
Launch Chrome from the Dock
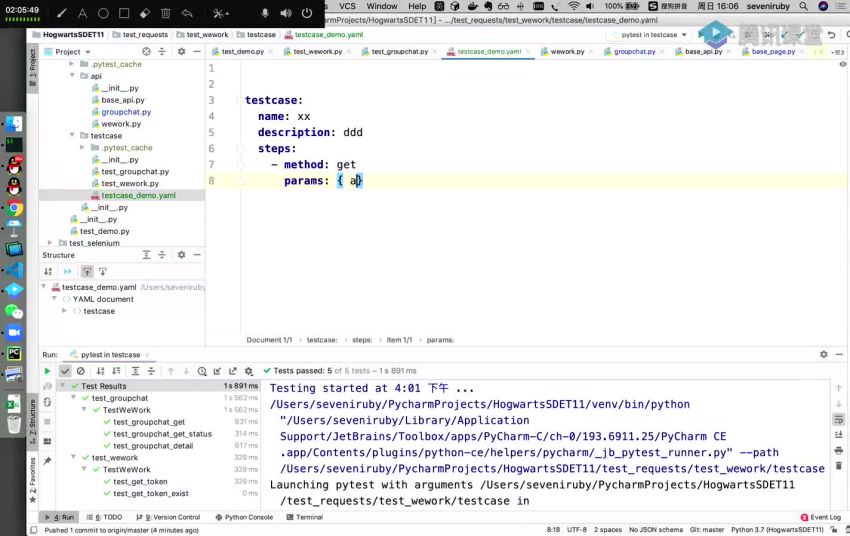pyautogui.click(x=15, y=208)
